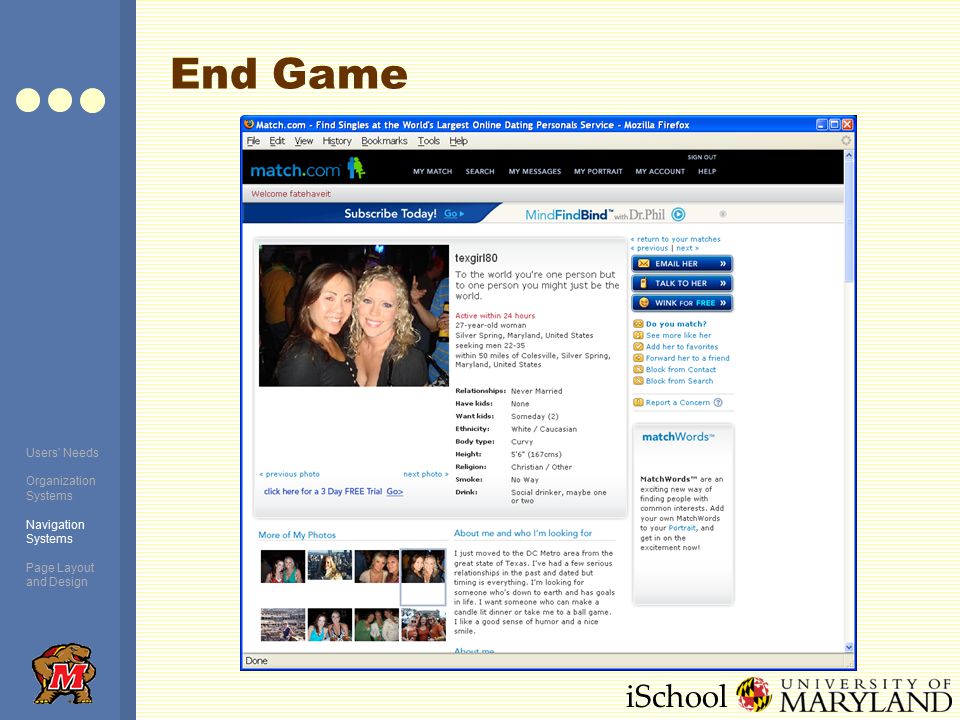Click the next photo link

[426, 474]
